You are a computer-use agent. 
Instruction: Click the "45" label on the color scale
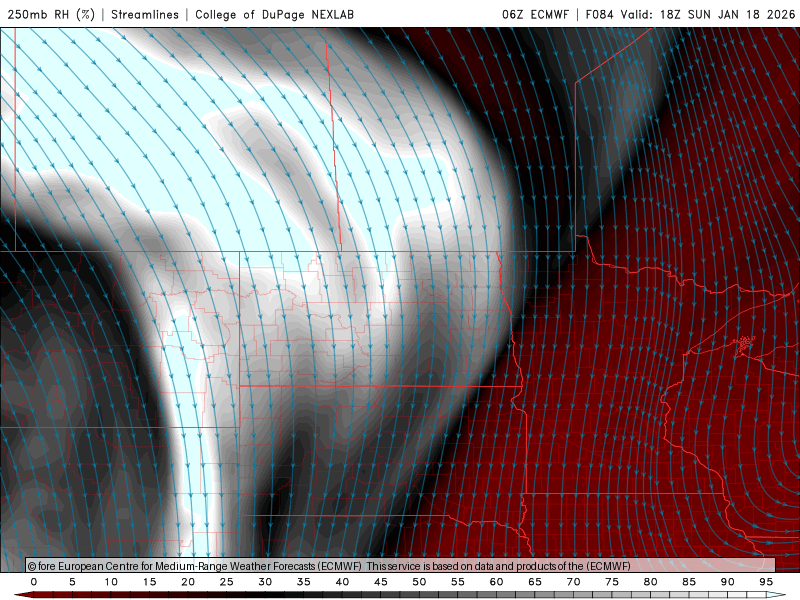381,582
